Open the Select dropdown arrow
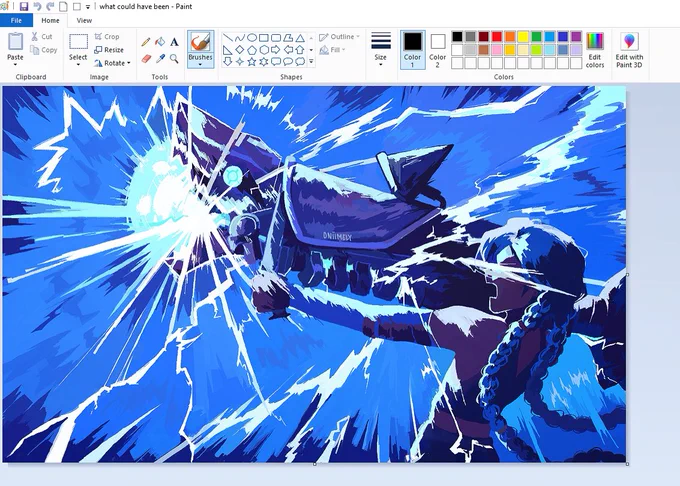This screenshot has height=486, width=680. 78,65
